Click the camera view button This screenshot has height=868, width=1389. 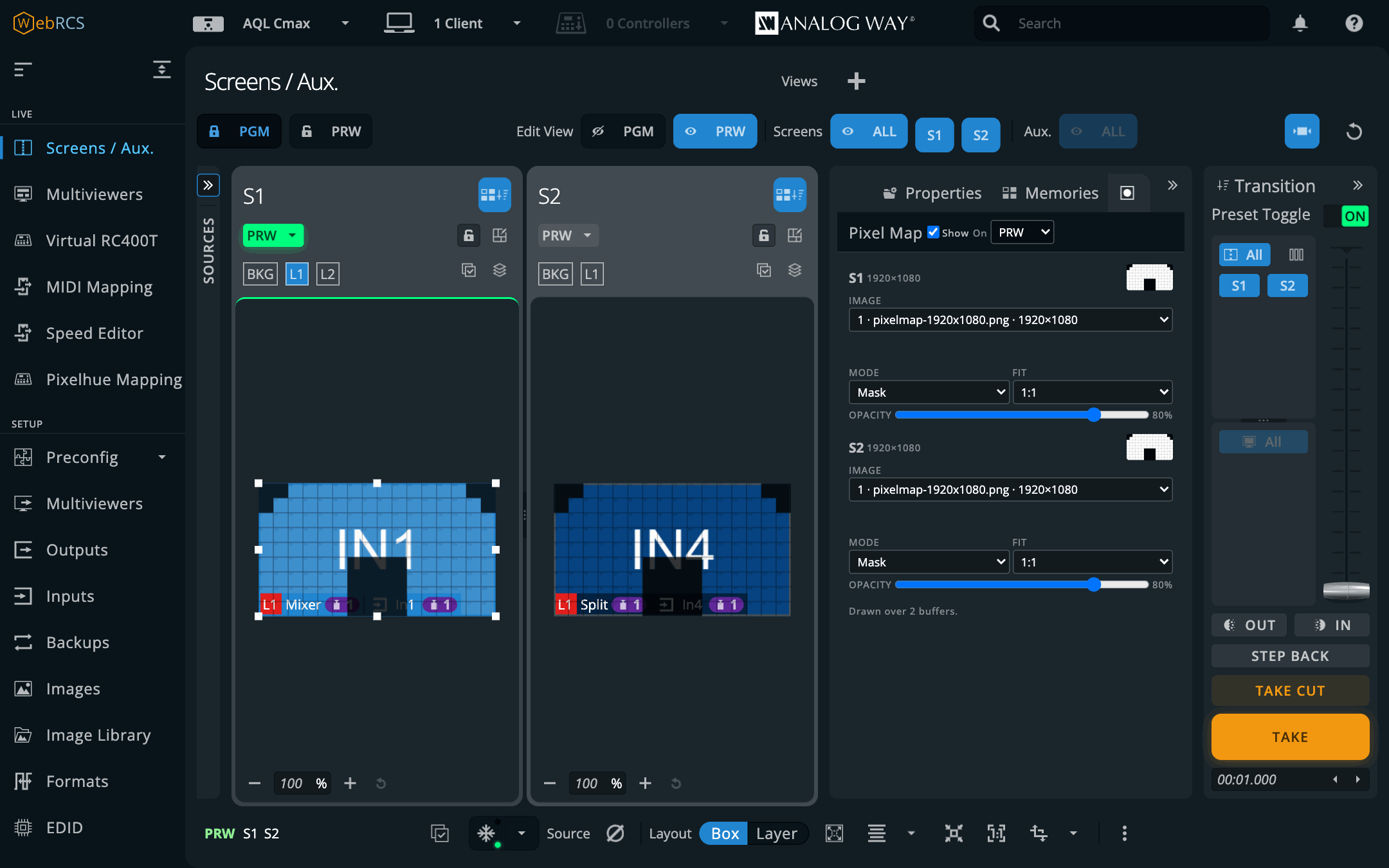(1302, 131)
